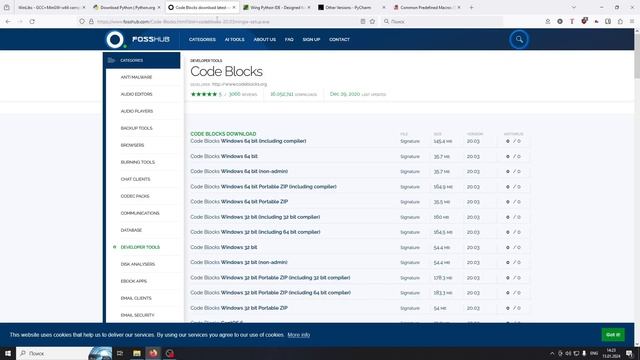The image size is (640, 360).
Task: Click the shield tracking protection icon
Action: click(82, 21)
